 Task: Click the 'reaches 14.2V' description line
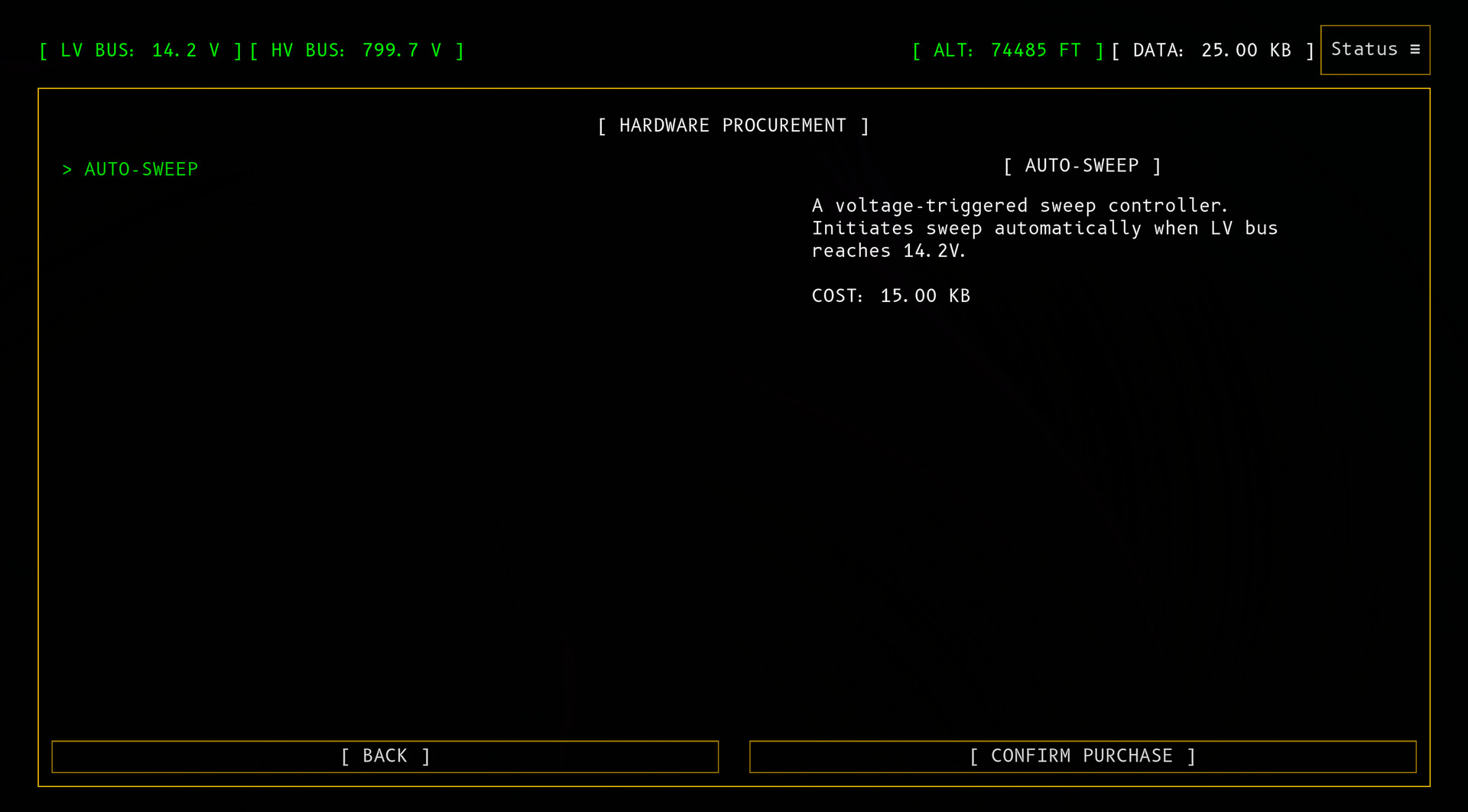click(x=888, y=251)
